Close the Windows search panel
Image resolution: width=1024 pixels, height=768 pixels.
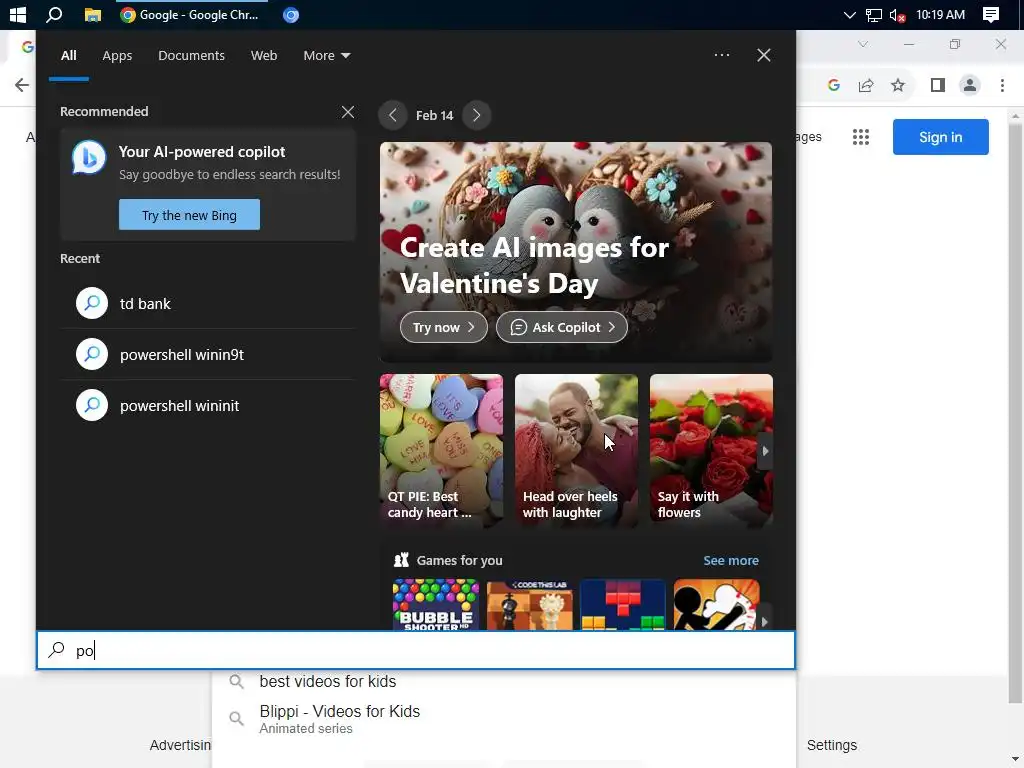coord(763,55)
